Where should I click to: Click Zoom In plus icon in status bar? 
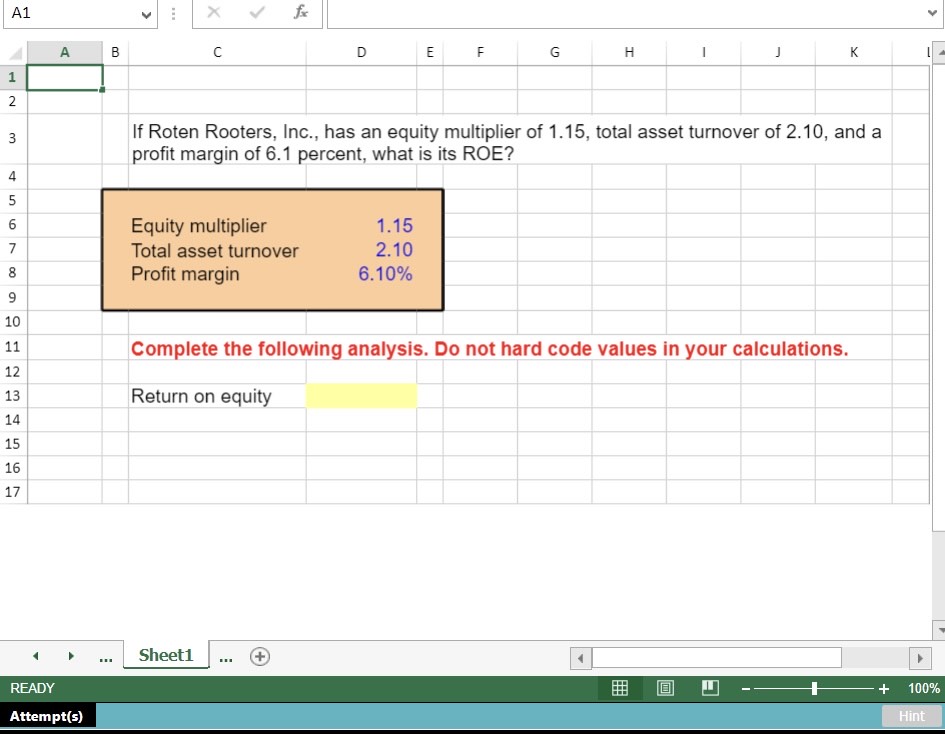882,688
